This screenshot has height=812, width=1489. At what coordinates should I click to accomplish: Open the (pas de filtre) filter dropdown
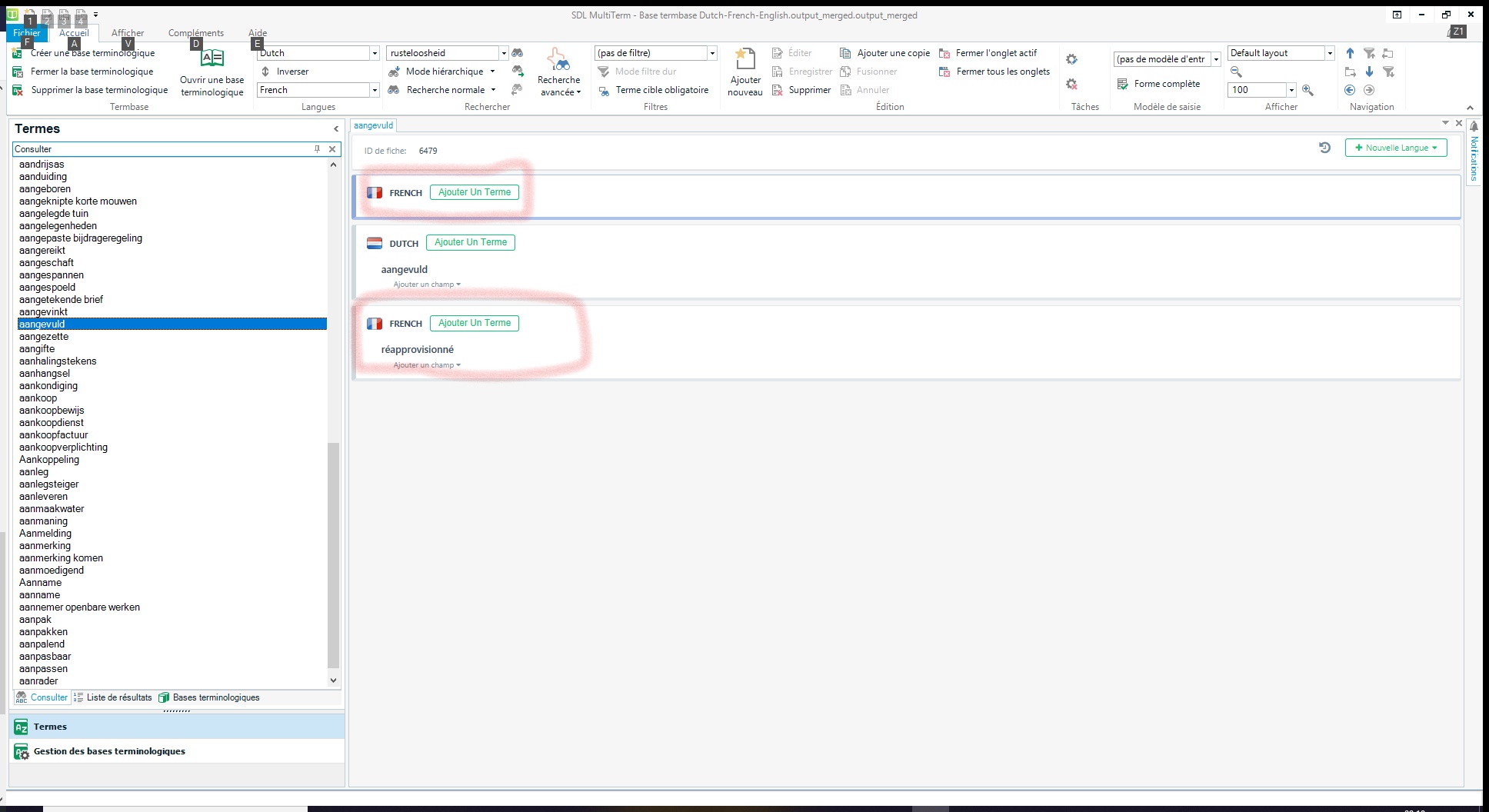[x=712, y=53]
